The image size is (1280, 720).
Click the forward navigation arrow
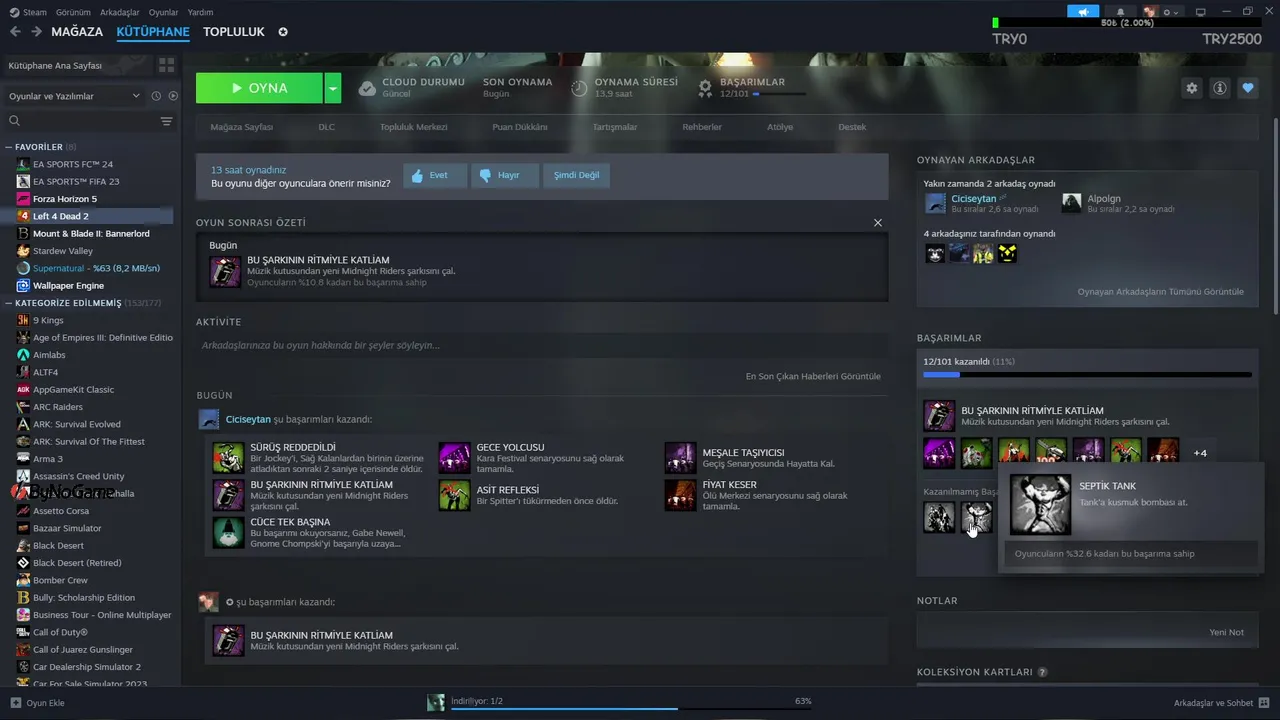point(36,32)
